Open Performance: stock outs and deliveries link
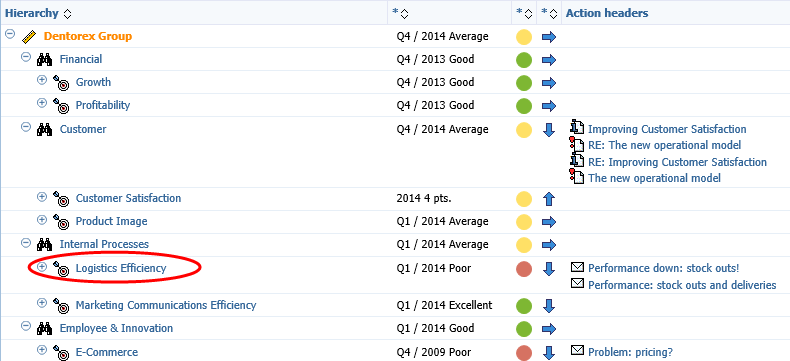Screen dimensions: 790x361 (x=682, y=285)
